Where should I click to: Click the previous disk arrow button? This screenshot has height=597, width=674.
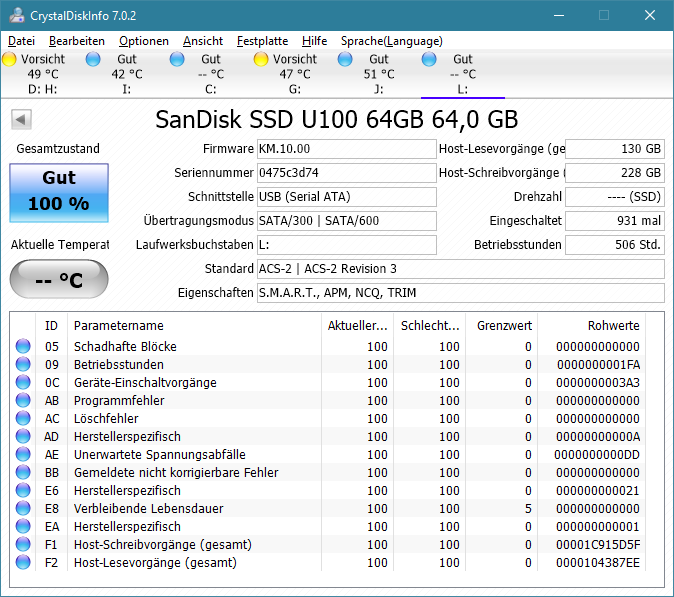(21, 119)
